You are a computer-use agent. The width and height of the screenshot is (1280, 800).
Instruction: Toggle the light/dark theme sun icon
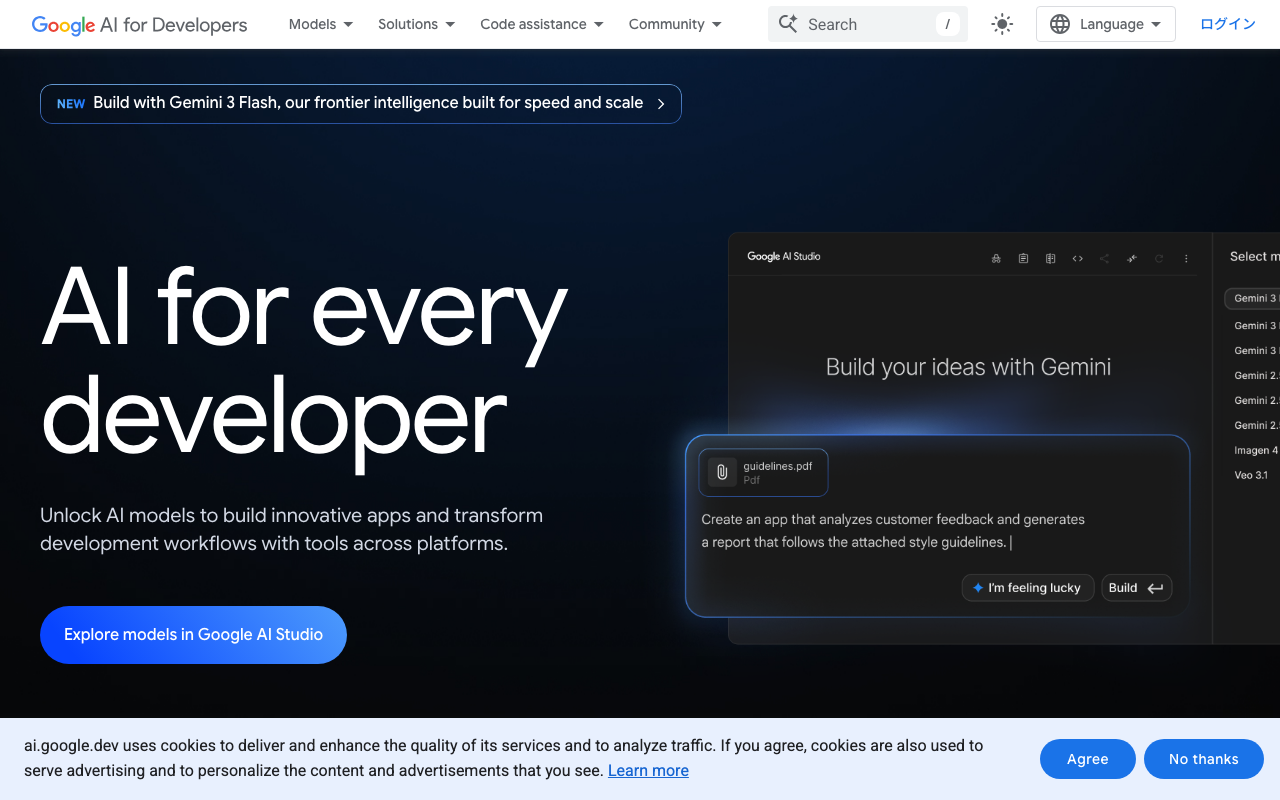pyautogui.click(x=1002, y=24)
